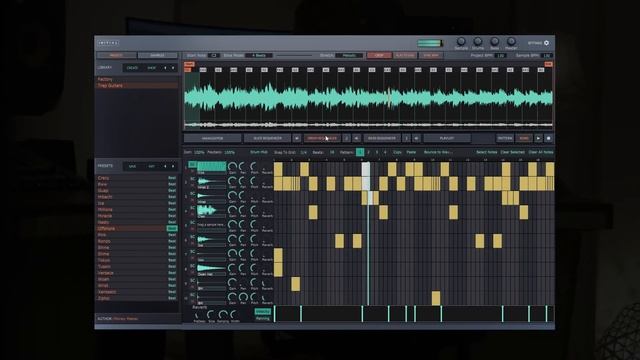Viewport: 640px width, 360px height.
Task: Click the Zoom percentage value
Action: pos(199,152)
